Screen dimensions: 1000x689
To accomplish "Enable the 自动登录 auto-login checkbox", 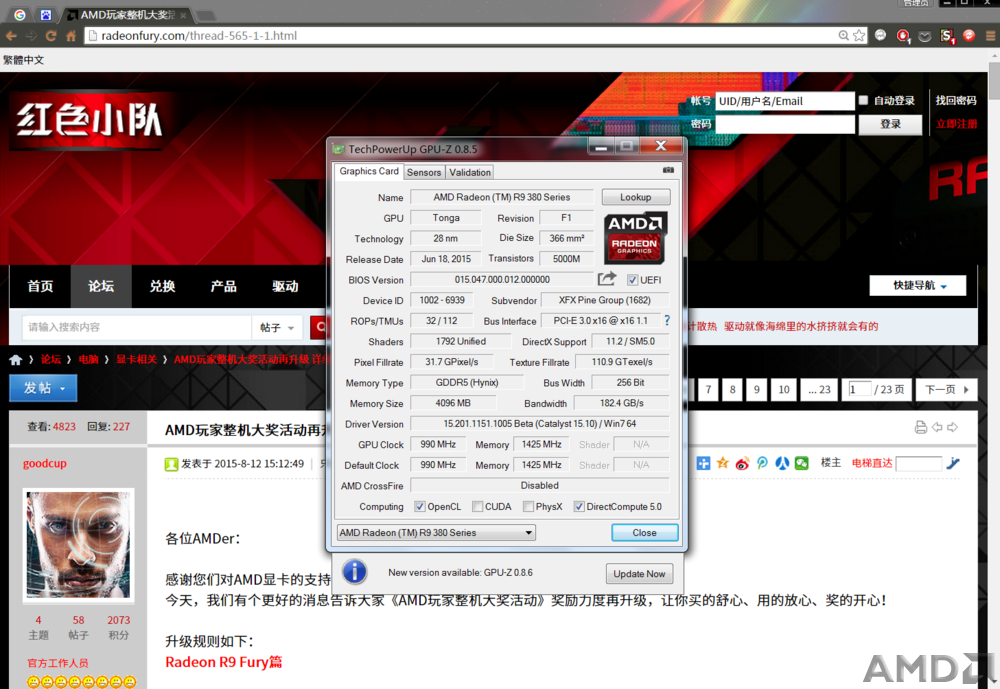I will [x=863, y=100].
